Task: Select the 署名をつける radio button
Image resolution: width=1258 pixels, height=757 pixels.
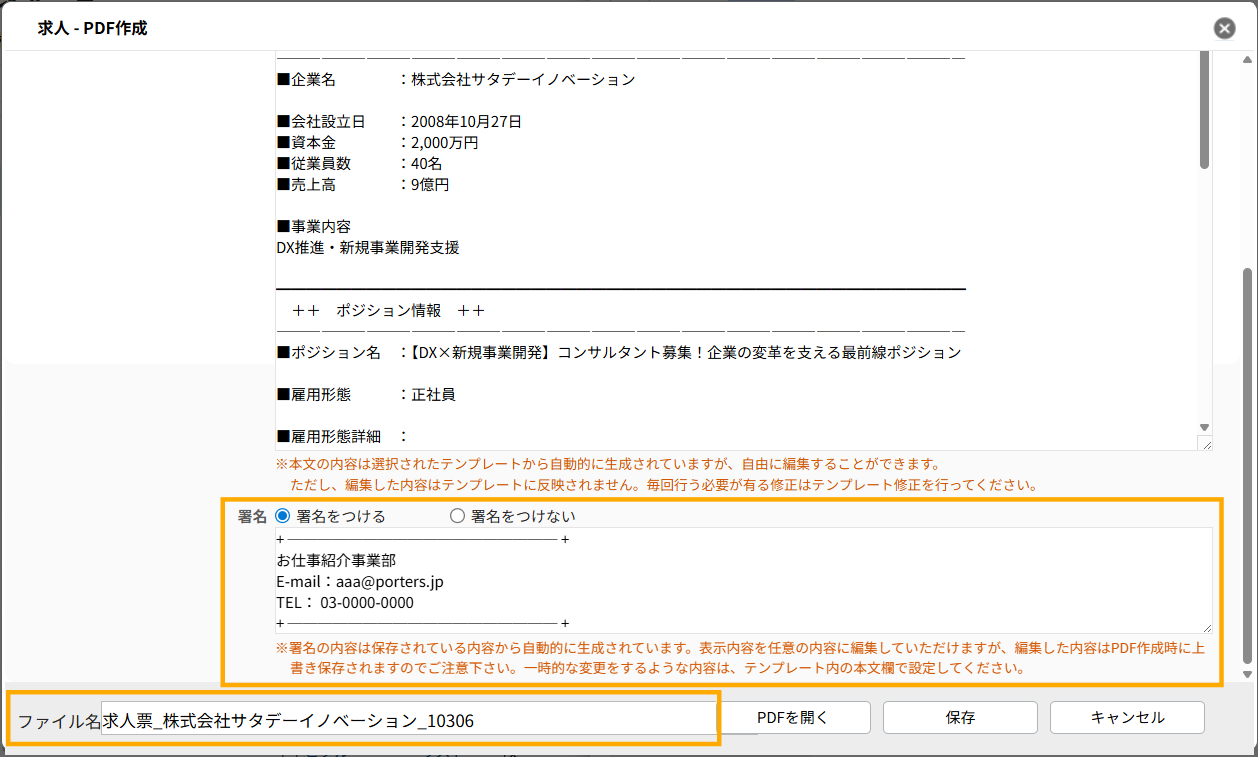Action: coord(282,516)
